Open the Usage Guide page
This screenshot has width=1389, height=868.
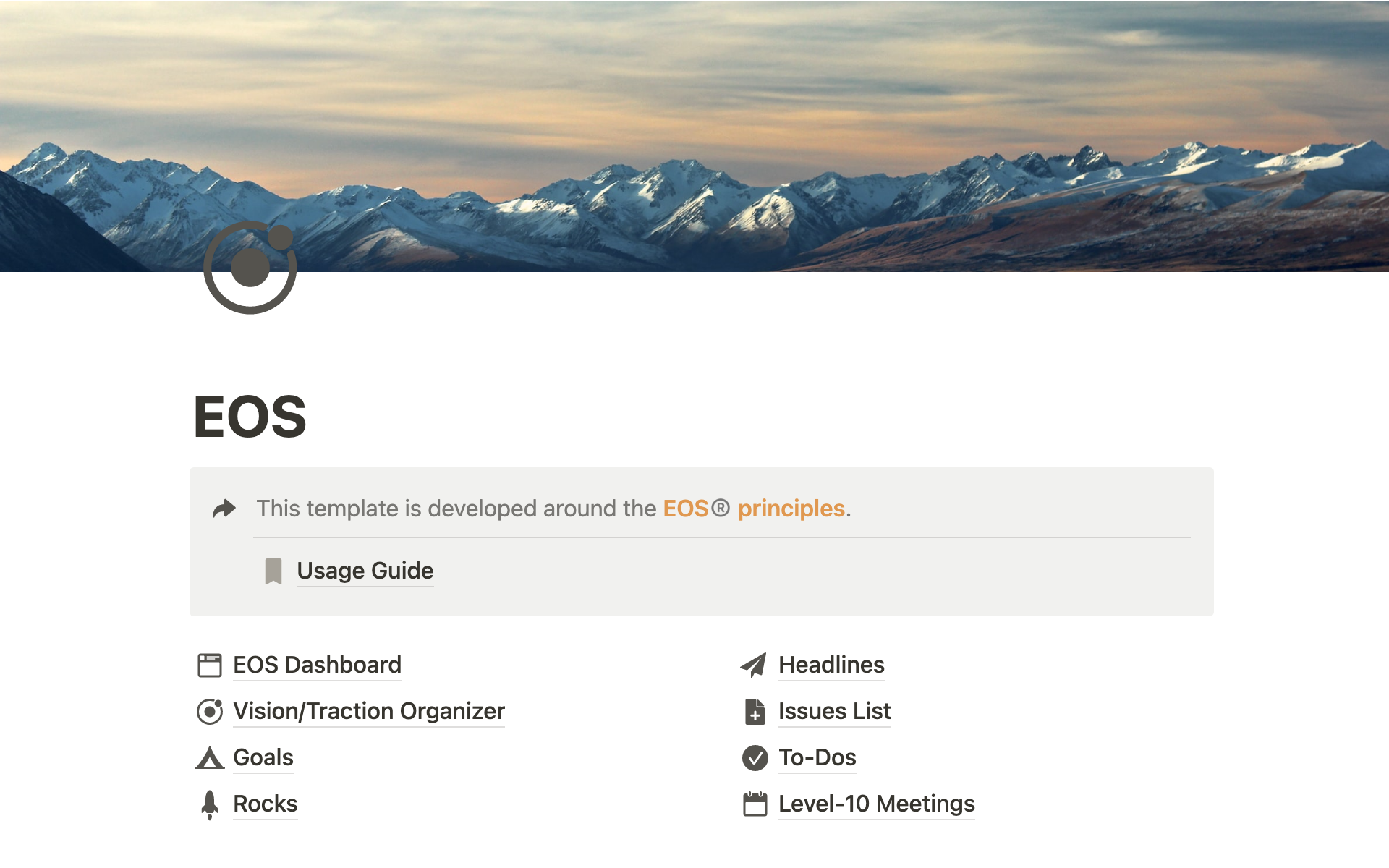(x=365, y=571)
